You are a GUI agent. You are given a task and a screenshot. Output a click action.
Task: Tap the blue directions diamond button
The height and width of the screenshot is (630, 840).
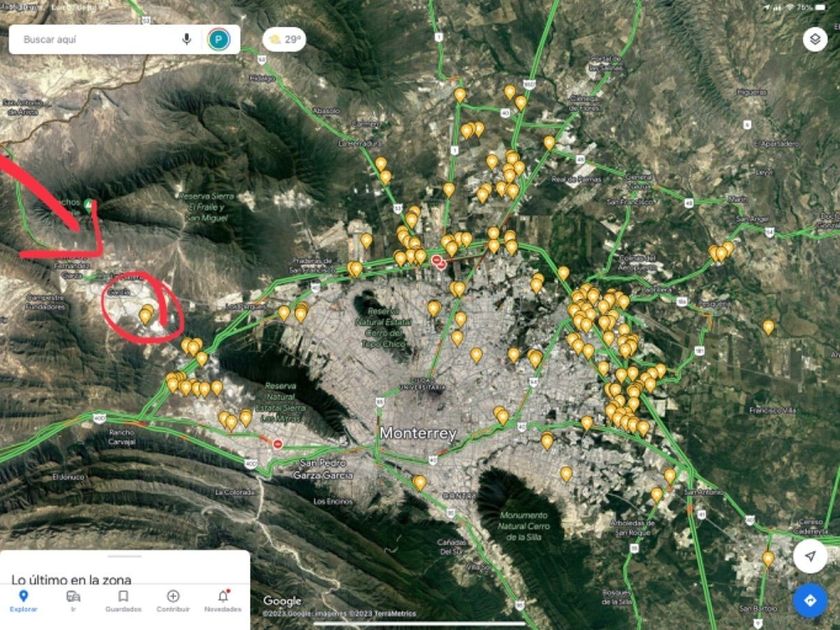(x=810, y=601)
